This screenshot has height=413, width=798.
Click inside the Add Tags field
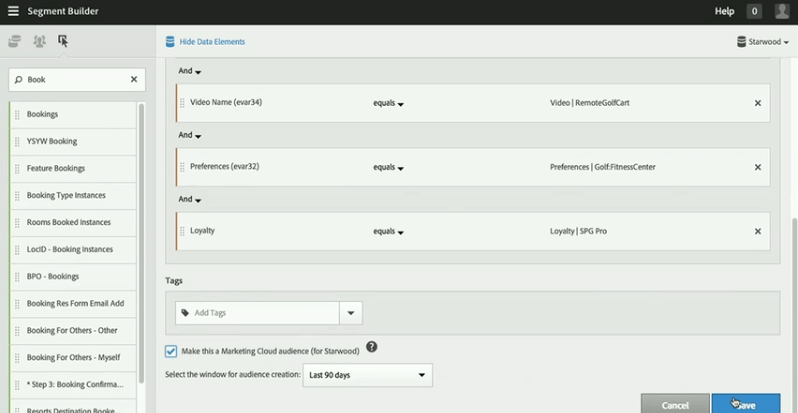point(260,313)
